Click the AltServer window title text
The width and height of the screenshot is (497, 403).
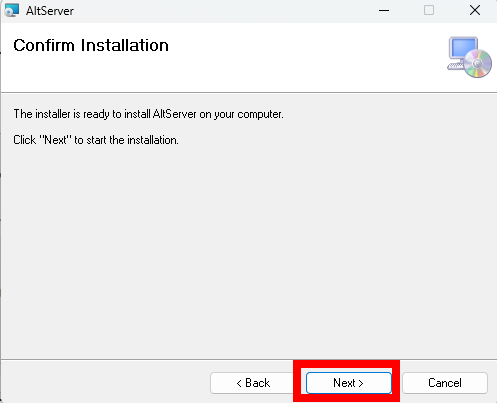tap(50, 11)
